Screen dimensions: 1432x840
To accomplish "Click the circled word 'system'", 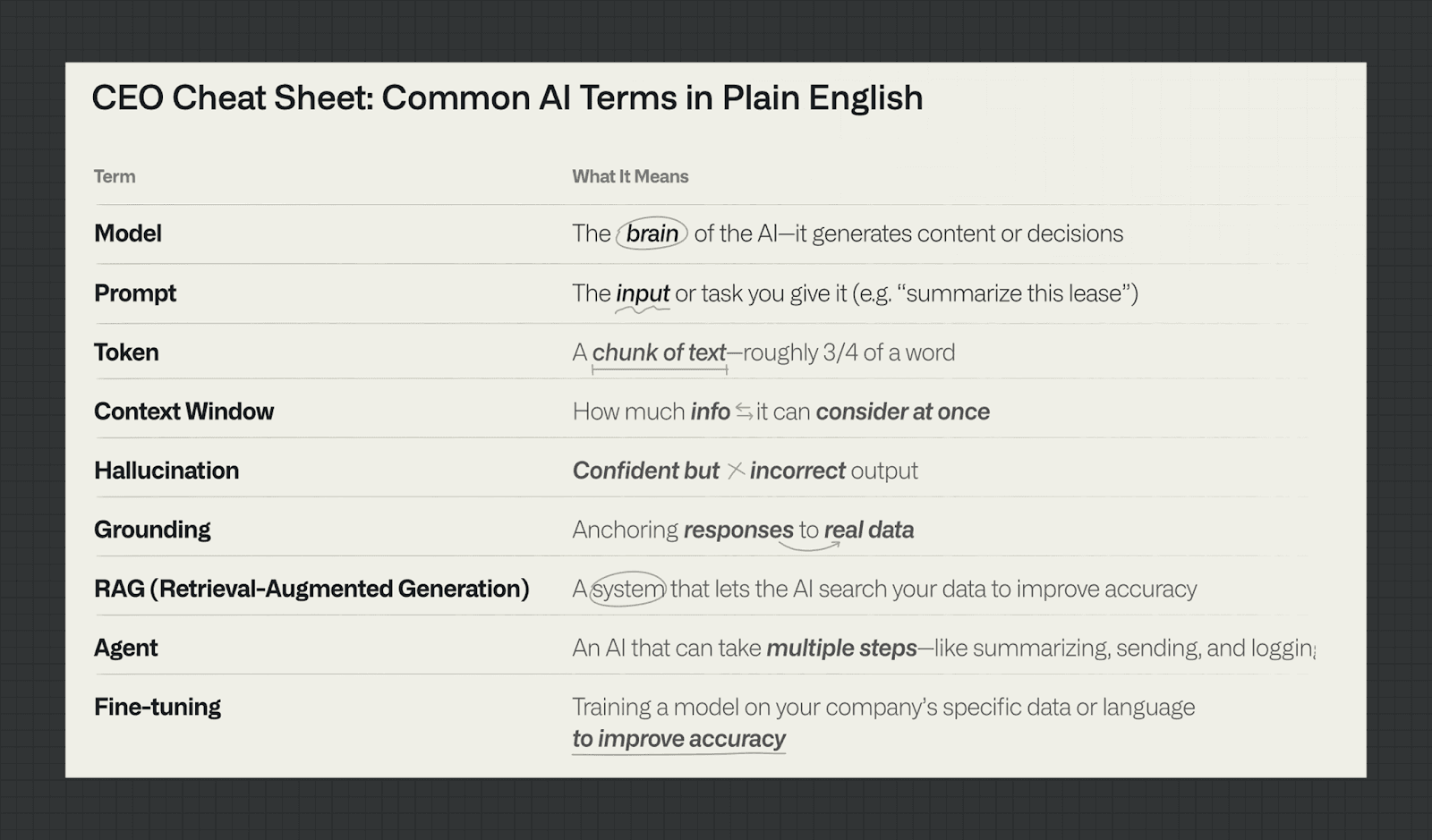I will tap(628, 589).
